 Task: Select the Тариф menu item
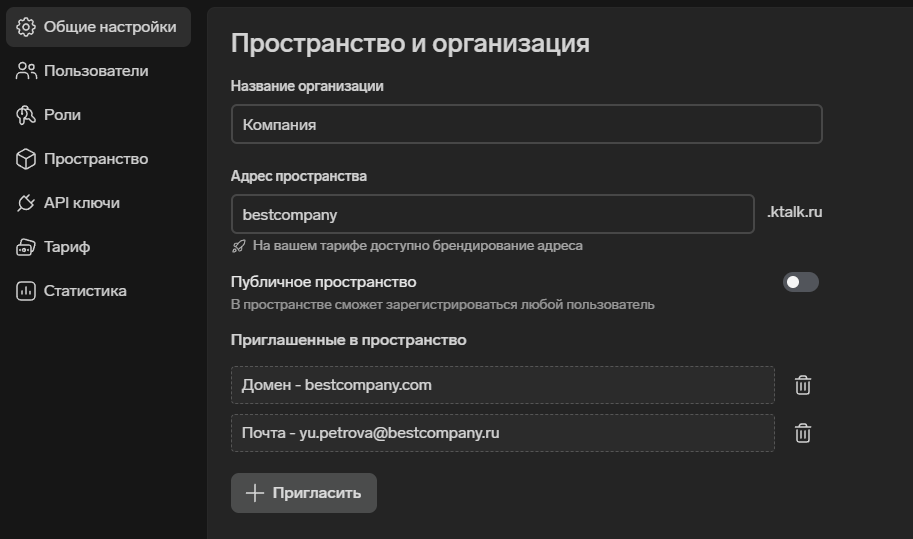tap(67, 247)
